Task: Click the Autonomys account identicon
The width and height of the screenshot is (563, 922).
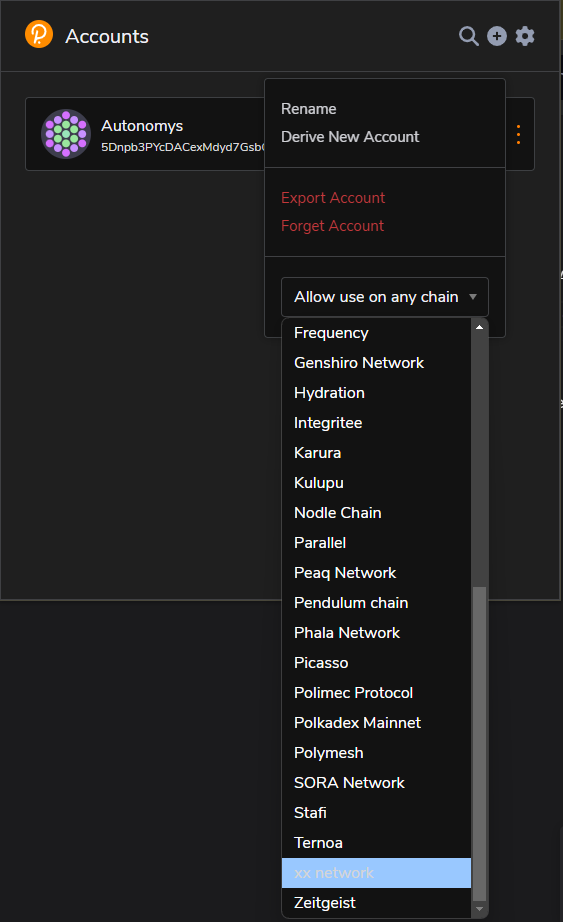Action: pyautogui.click(x=66, y=134)
